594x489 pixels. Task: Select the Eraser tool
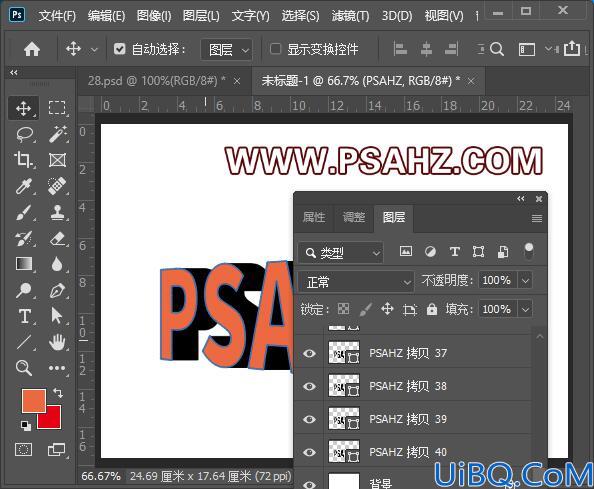click(x=58, y=239)
